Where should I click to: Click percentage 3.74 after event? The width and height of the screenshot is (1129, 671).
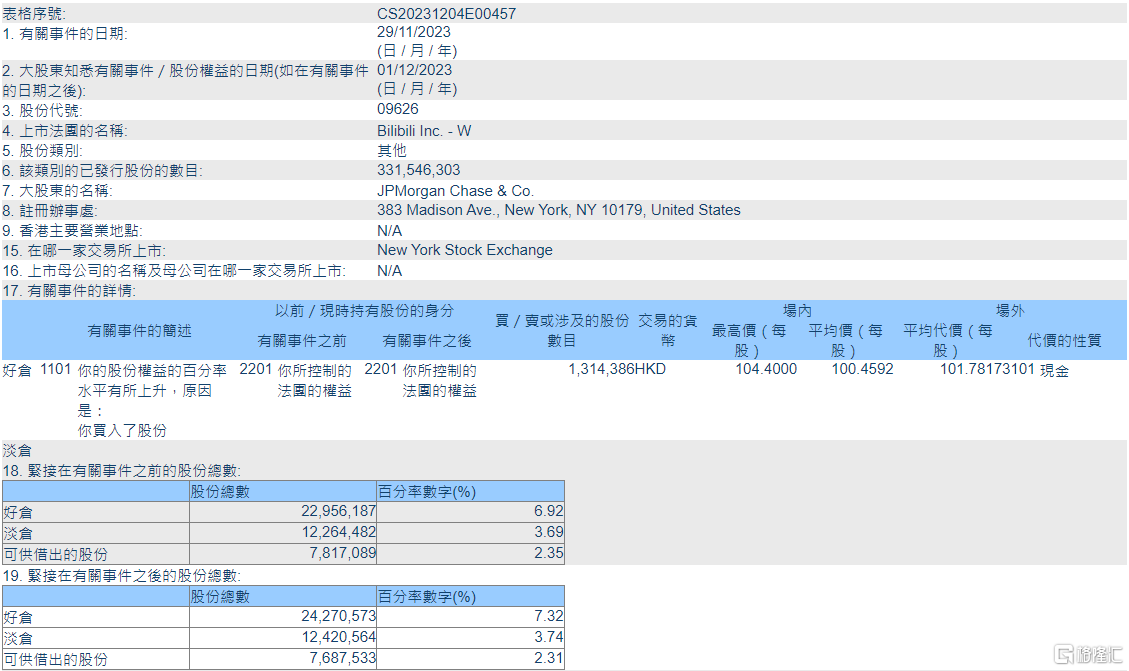549,637
